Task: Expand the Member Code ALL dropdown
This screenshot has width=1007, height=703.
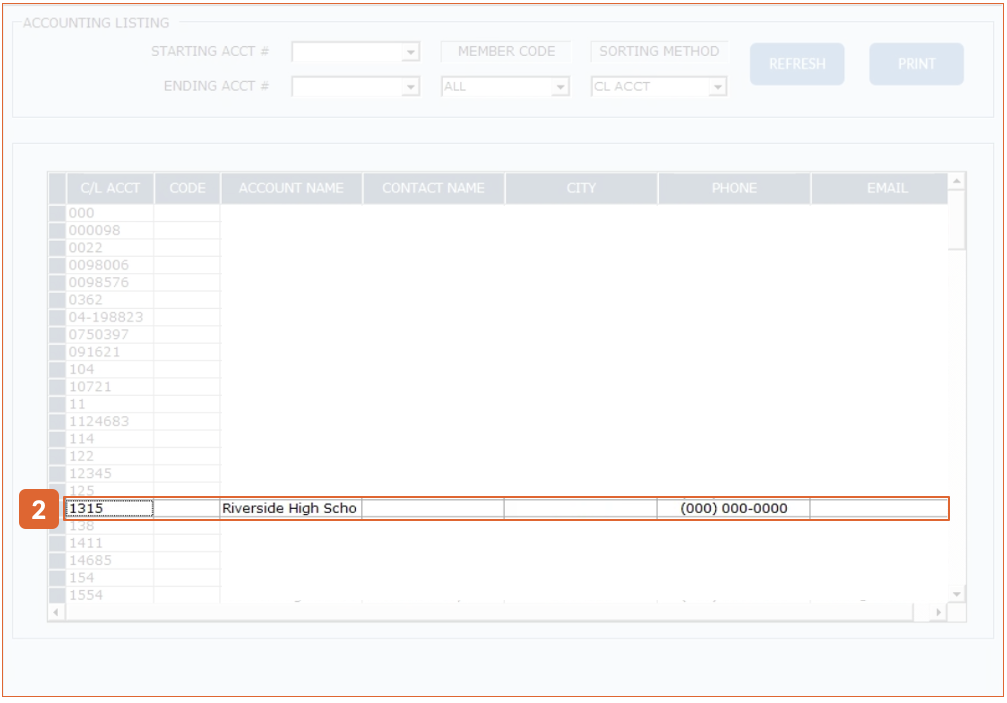Action: (560, 87)
